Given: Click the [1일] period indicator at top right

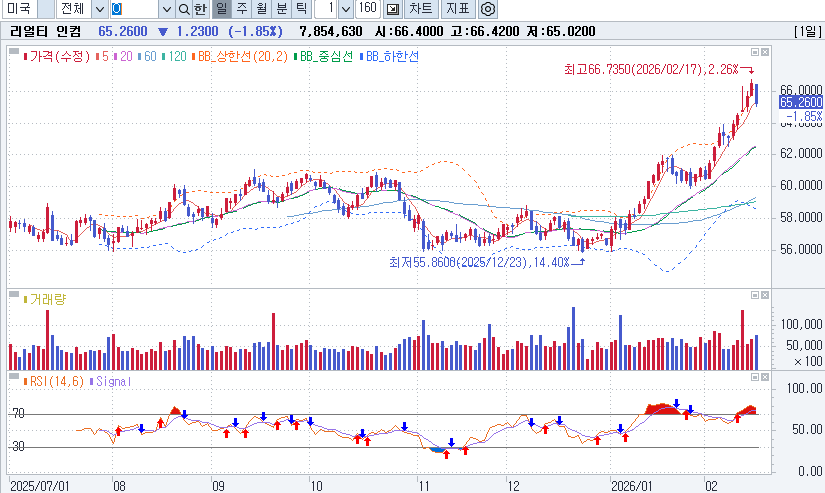Looking at the screenshot, I should 805,31.
